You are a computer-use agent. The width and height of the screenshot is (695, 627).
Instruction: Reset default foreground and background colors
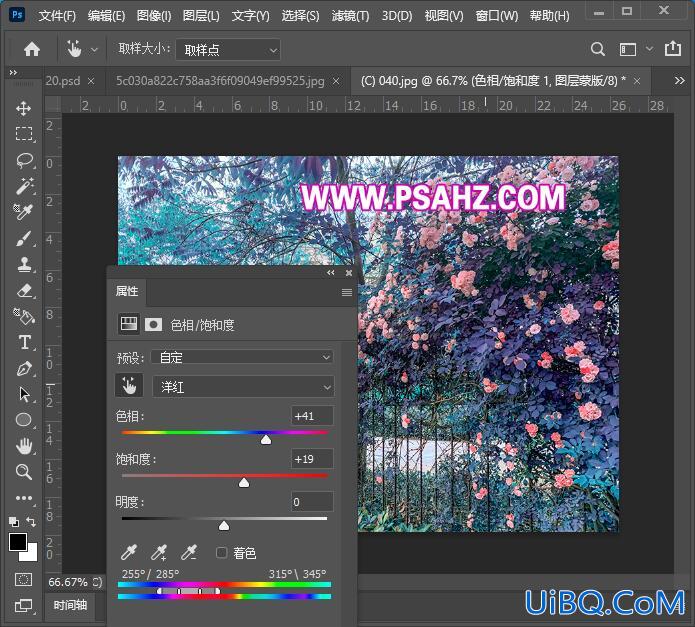click(14, 522)
